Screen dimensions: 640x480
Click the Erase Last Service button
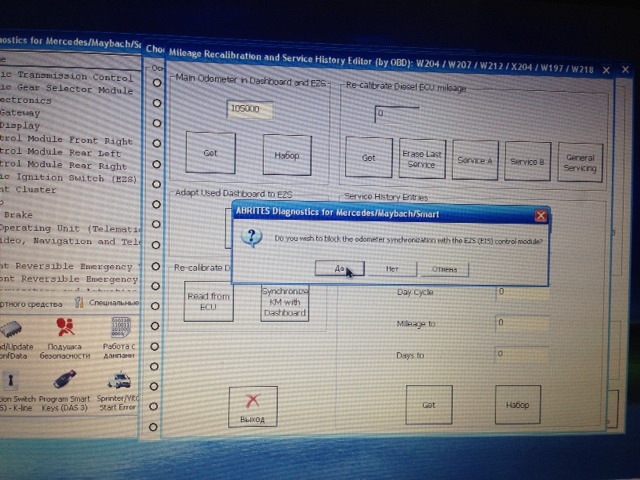[422, 159]
